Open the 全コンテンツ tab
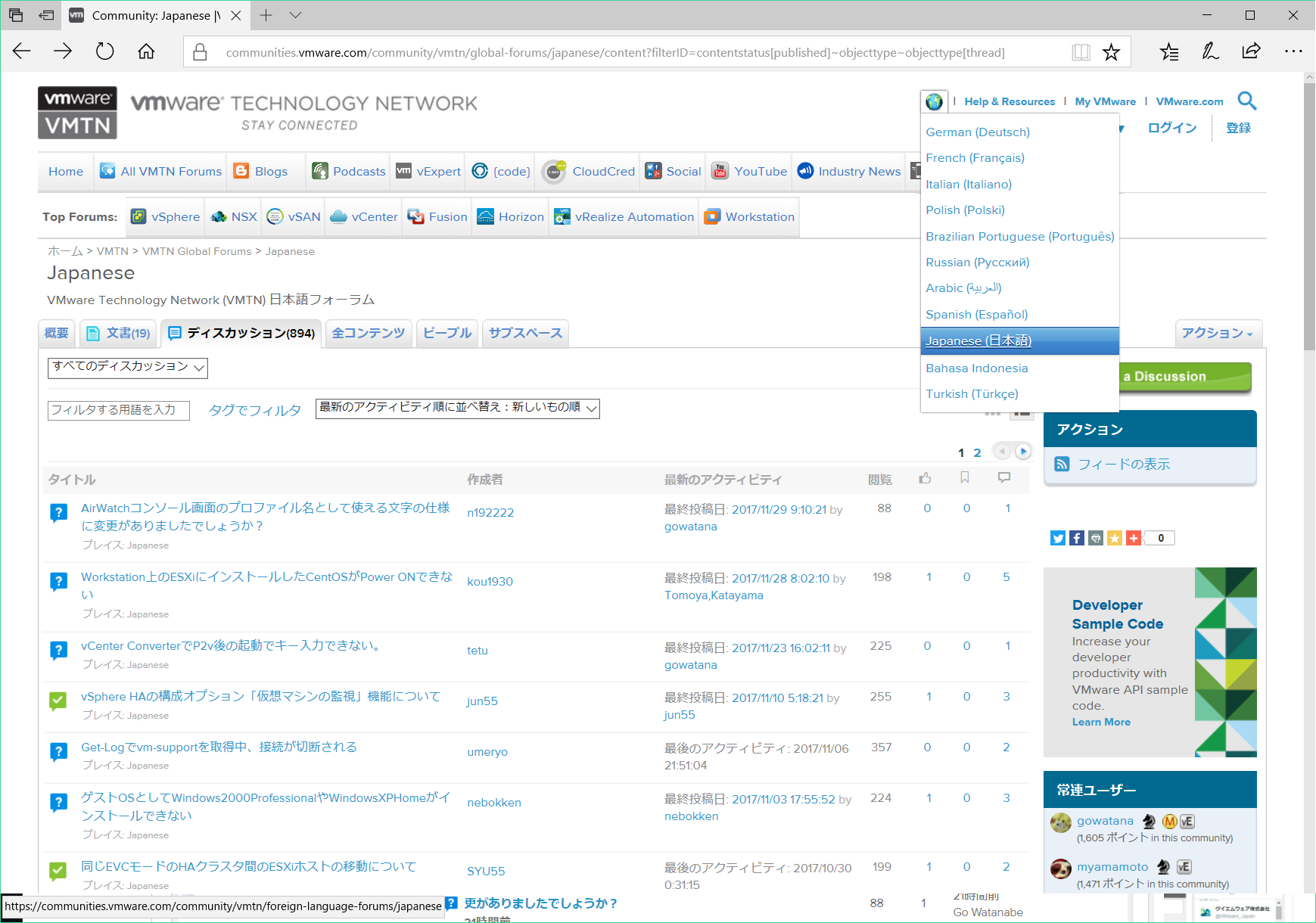This screenshot has height=923, width=1316. click(369, 333)
